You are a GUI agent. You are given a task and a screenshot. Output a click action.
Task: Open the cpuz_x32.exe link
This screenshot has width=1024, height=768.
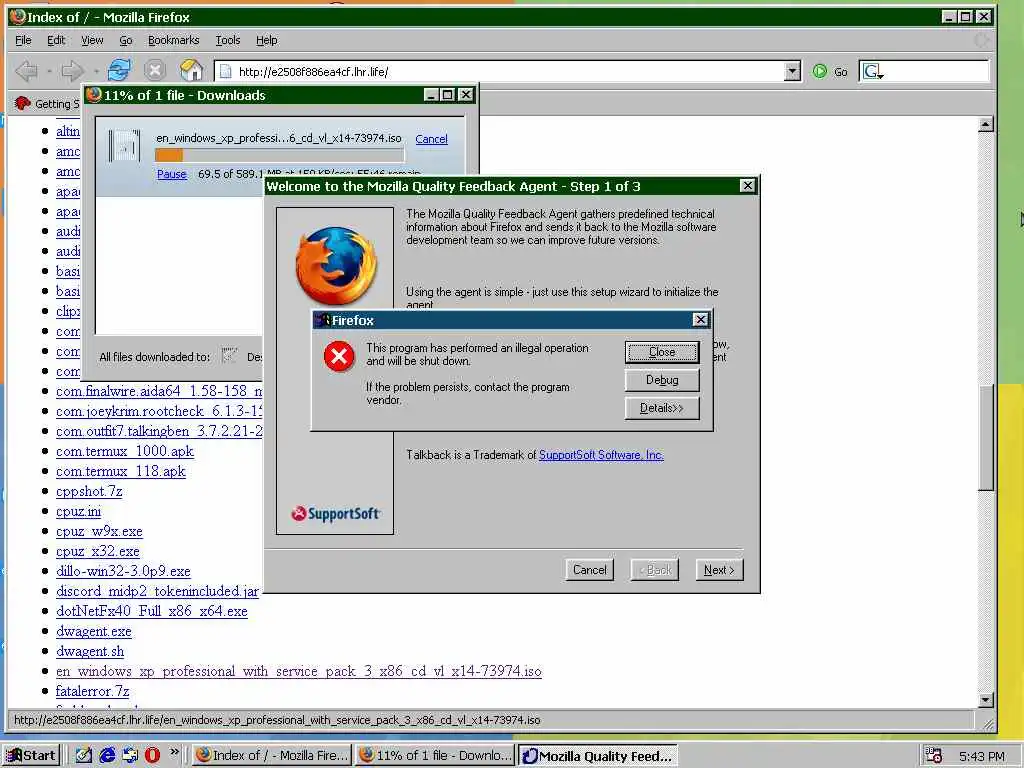[x=98, y=551]
